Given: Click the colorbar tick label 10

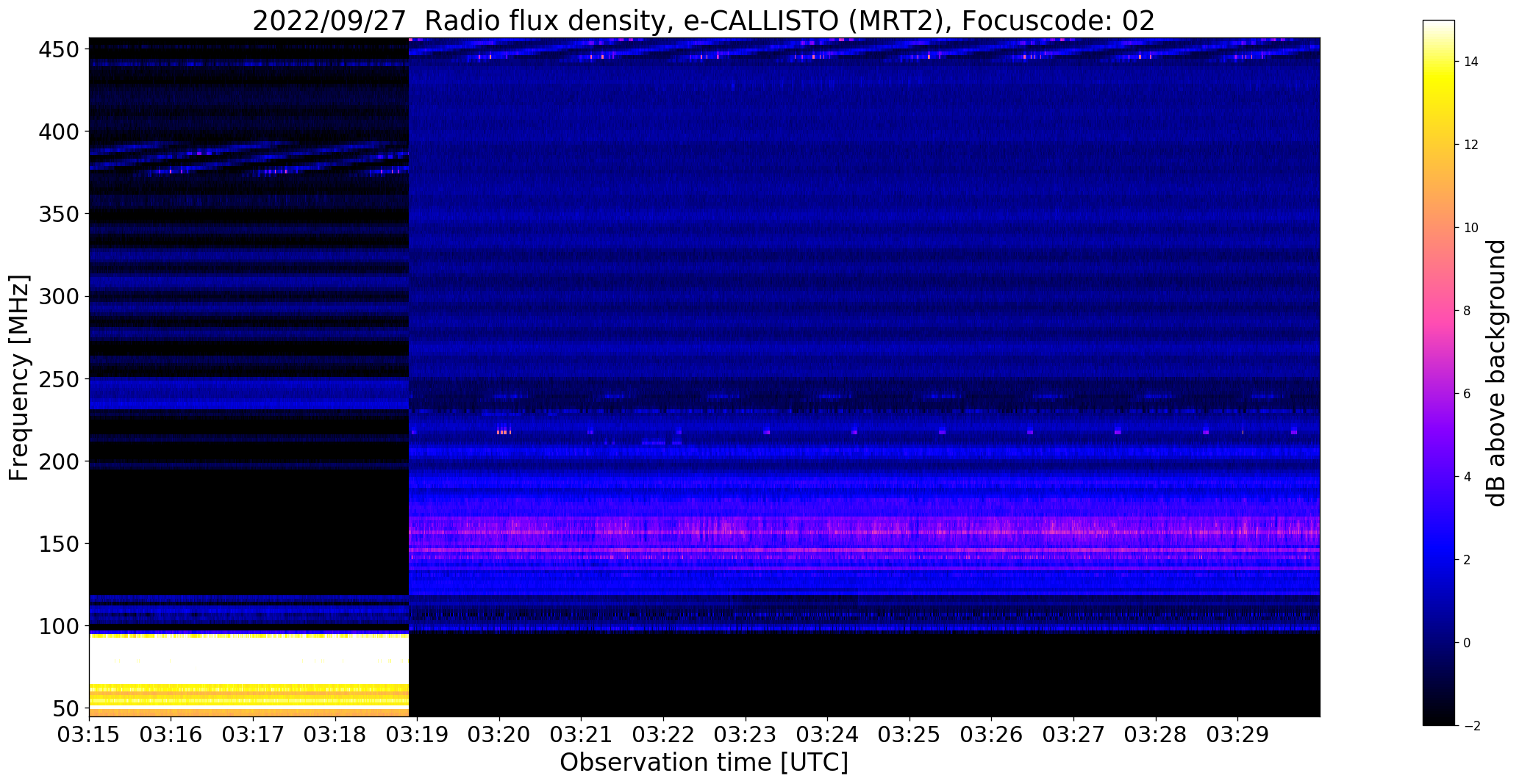Looking at the screenshot, I should coord(1471,228).
